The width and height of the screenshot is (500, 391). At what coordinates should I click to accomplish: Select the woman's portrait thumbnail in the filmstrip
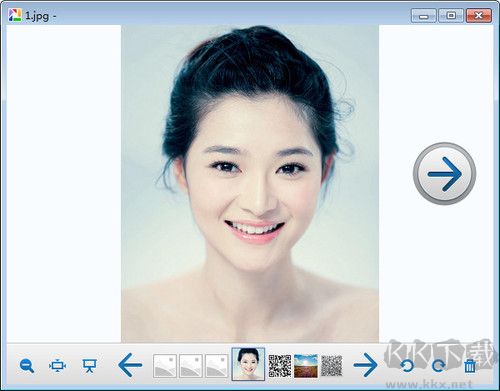(248, 364)
